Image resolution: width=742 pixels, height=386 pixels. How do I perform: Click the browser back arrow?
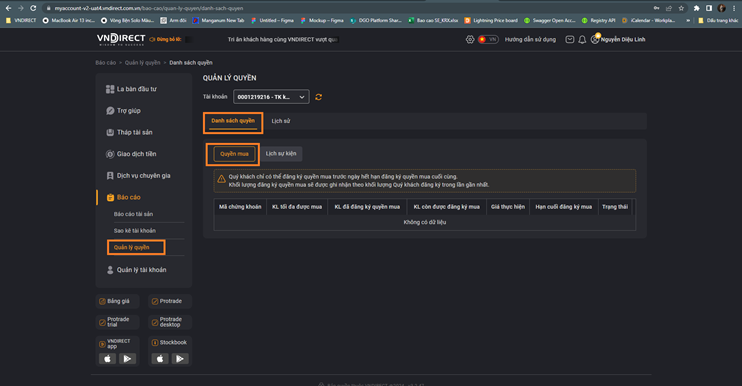coord(8,8)
